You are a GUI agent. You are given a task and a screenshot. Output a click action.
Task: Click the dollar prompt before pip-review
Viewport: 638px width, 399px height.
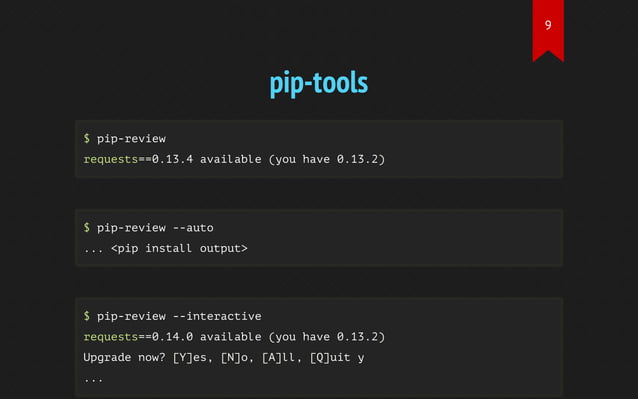[87, 139]
